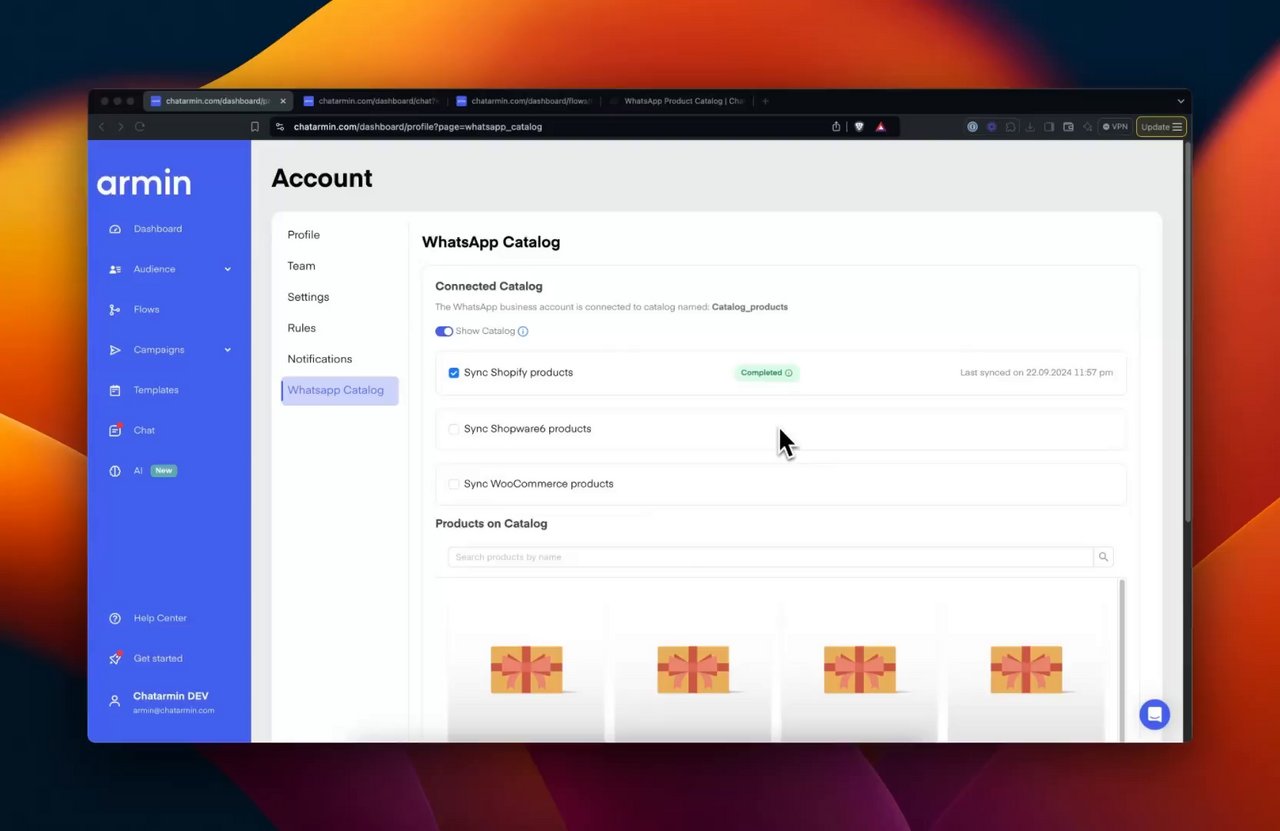
Task: Open the Team account section
Action: 301,266
